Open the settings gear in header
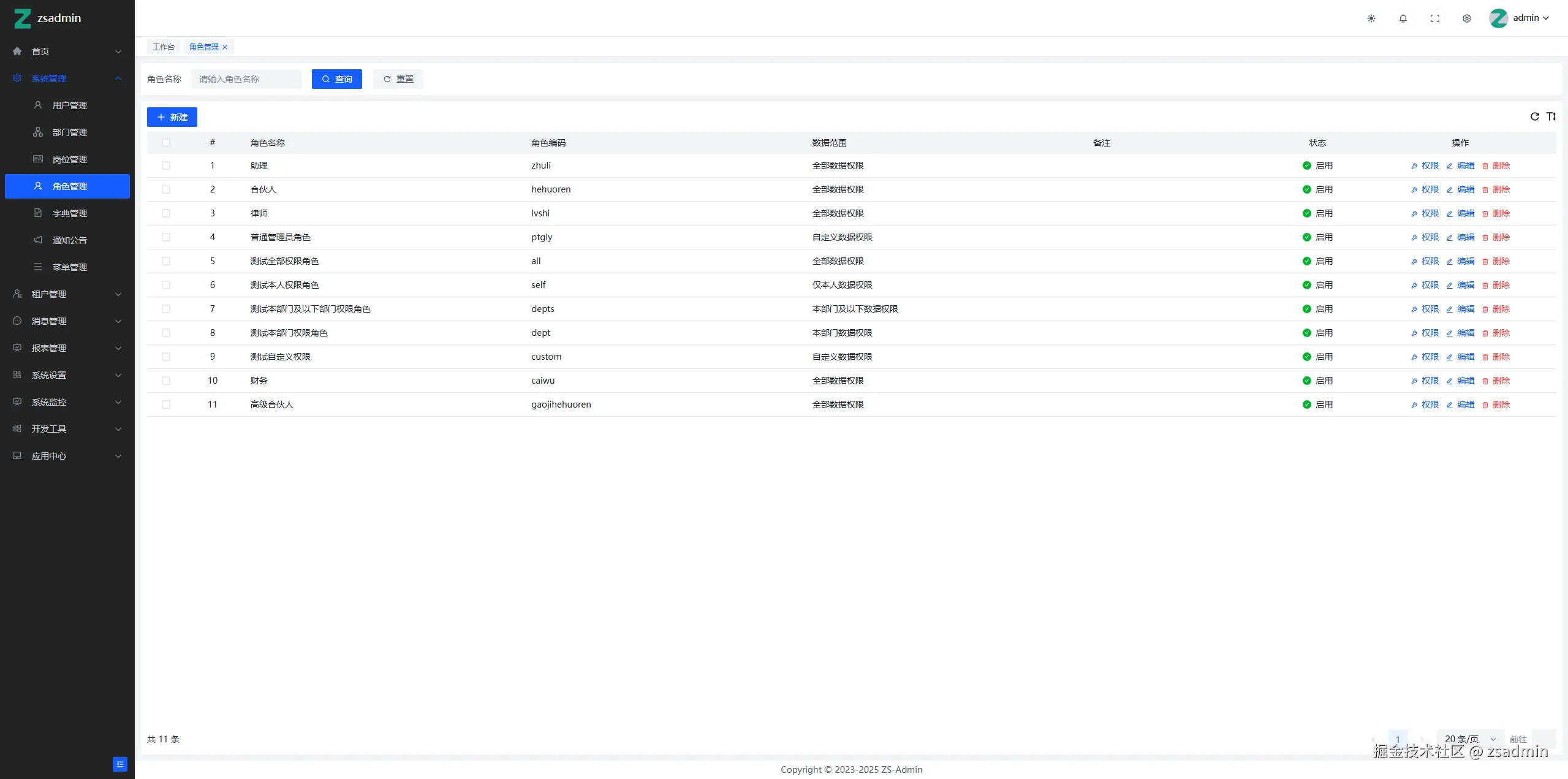Image resolution: width=1568 pixels, height=779 pixels. pyautogui.click(x=1467, y=18)
